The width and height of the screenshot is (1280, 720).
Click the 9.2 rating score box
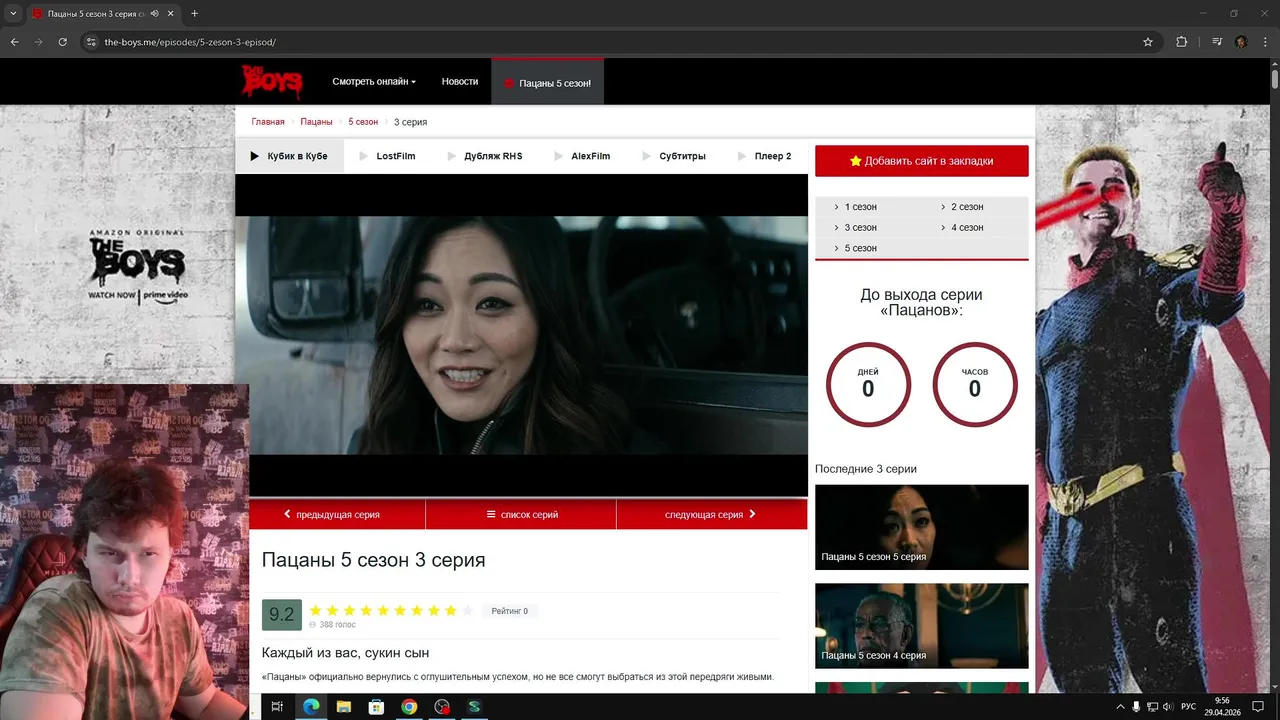[x=282, y=615]
